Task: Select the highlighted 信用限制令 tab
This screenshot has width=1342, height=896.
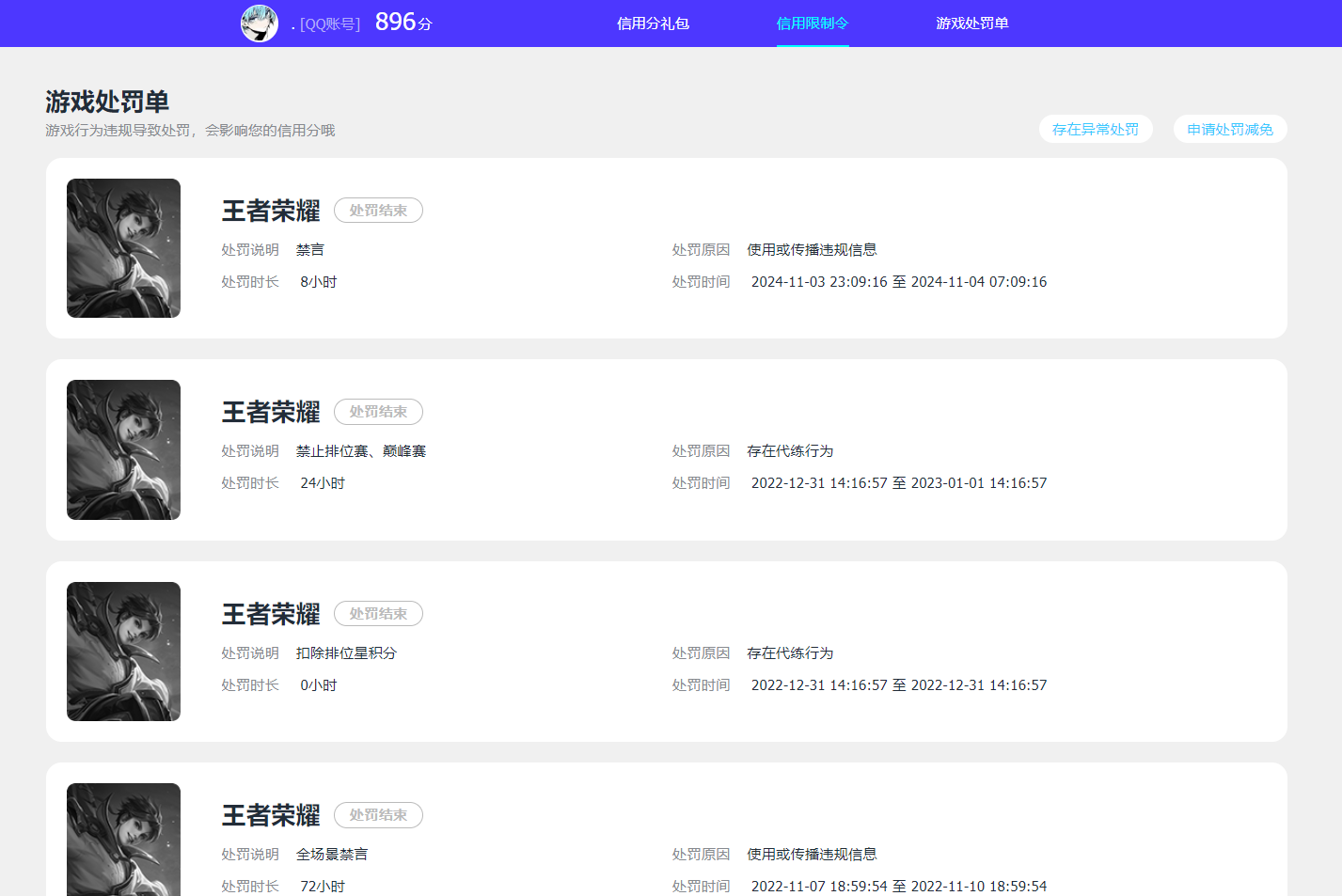Action: pyautogui.click(x=812, y=23)
